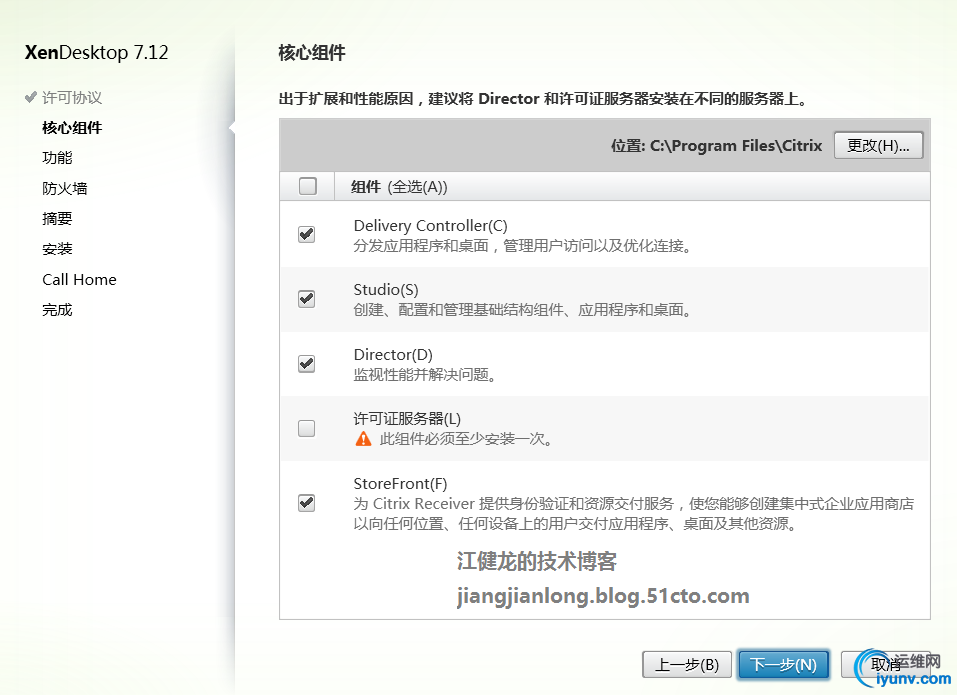Uncheck the StoreFront component checkbox
957x695 pixels.
click(306, 503)
